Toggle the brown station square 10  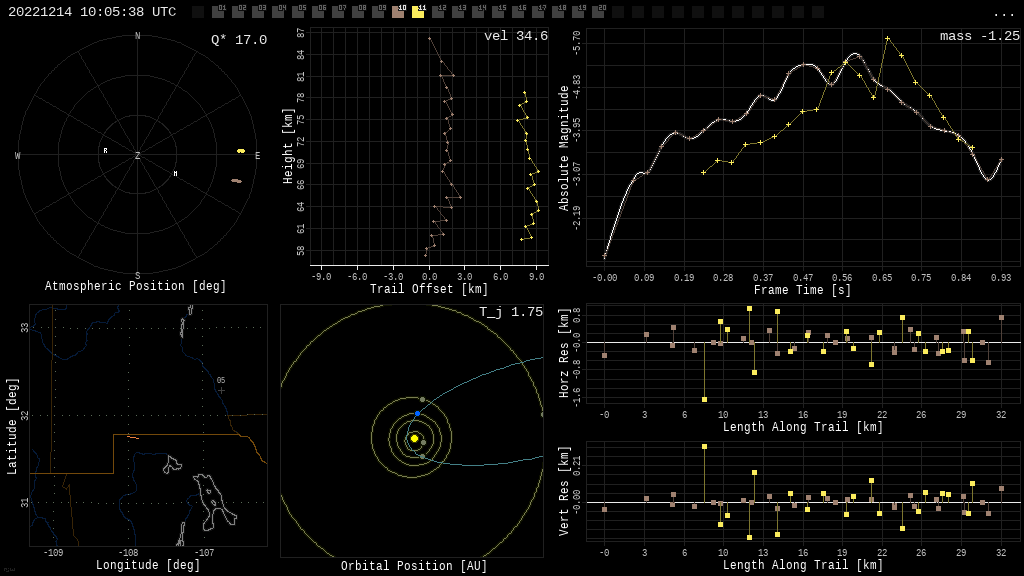point(398,12)
